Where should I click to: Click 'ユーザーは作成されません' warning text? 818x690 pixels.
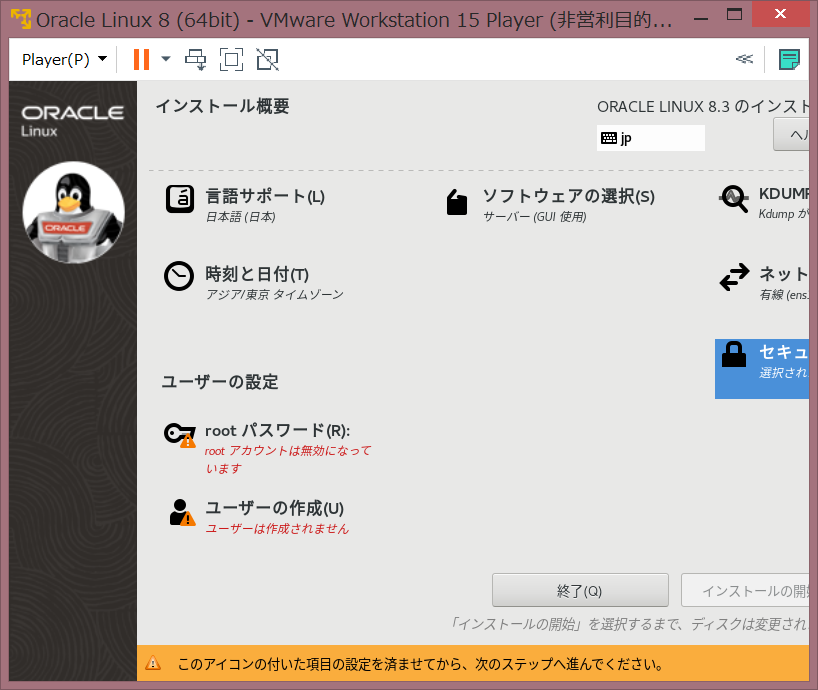277,529
